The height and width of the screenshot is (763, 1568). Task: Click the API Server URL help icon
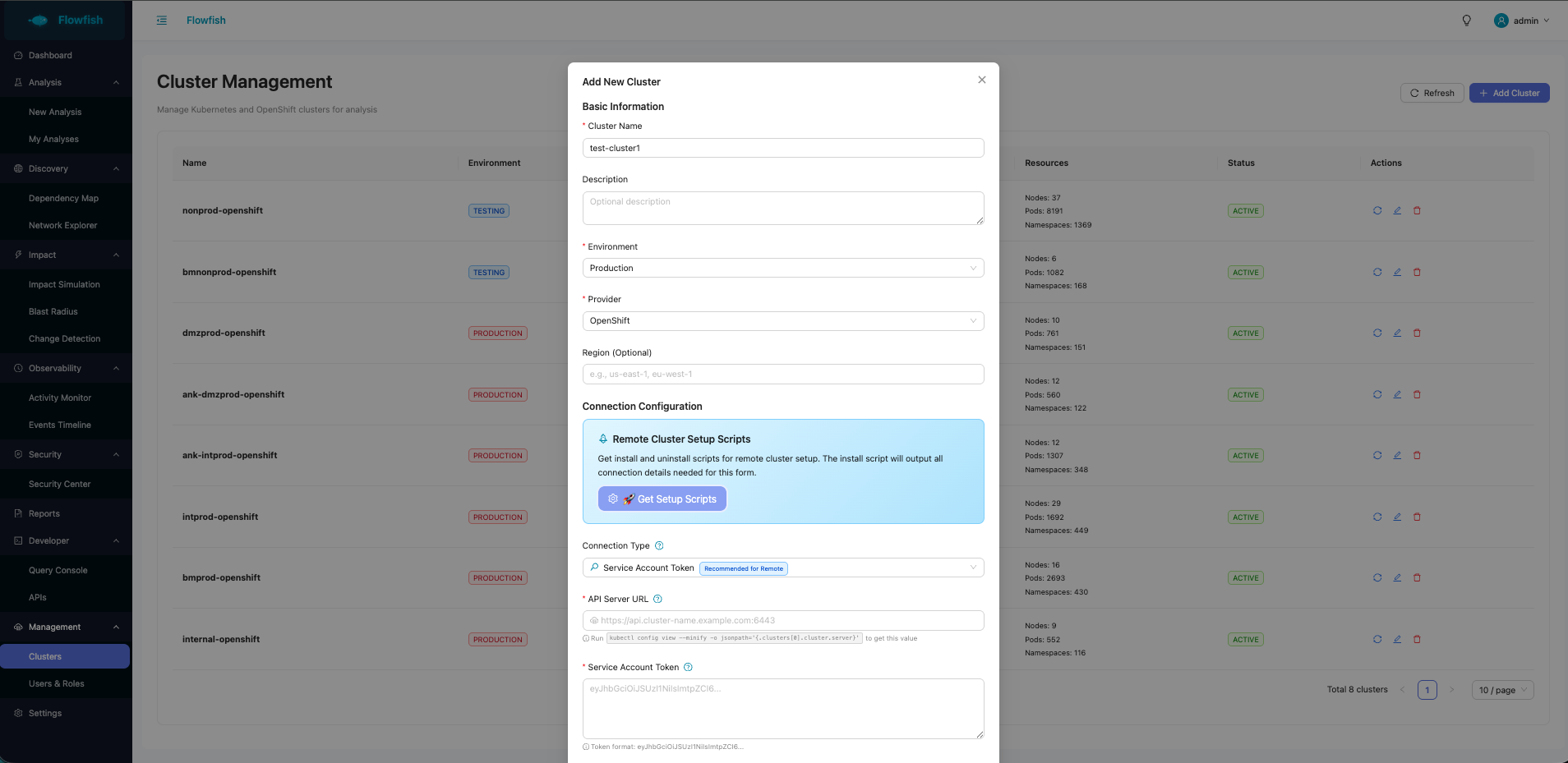(657, 599)
